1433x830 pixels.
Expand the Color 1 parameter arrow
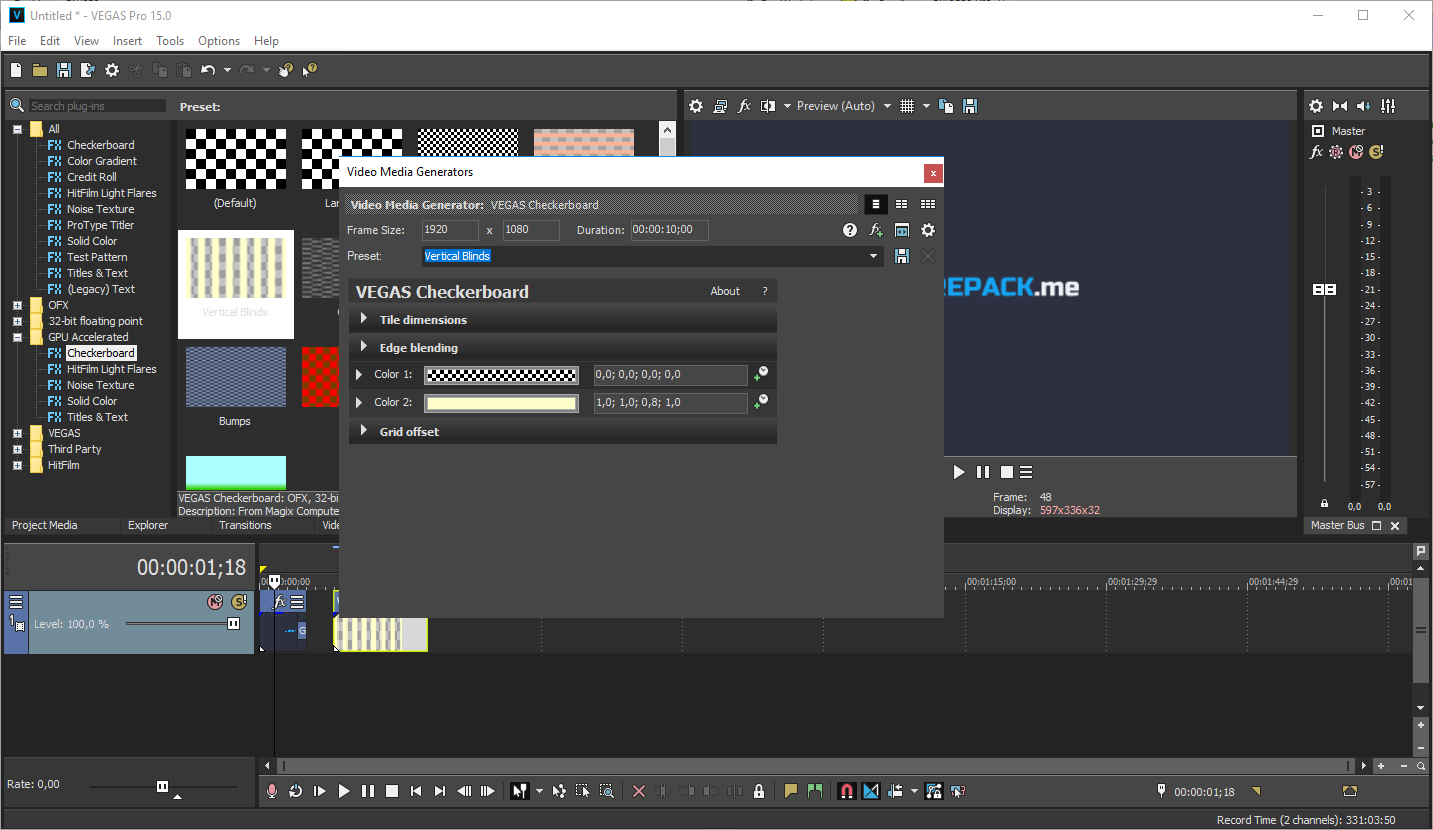360,375
